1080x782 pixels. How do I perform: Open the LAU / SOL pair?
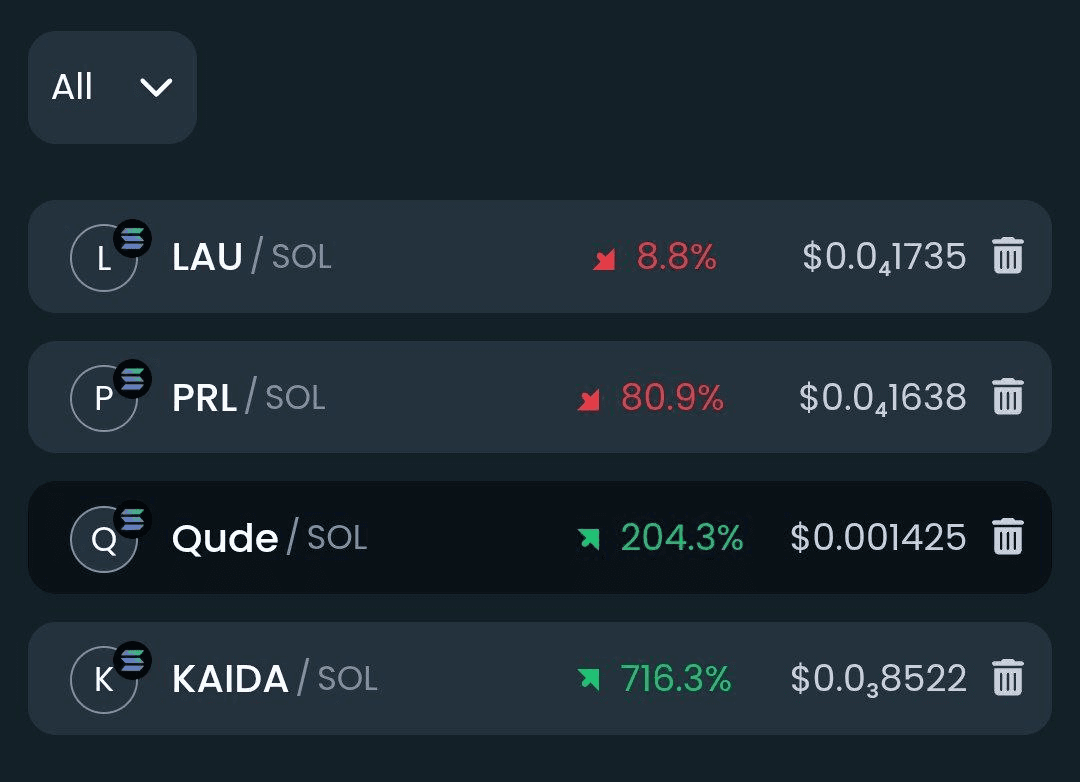click(251, 257)
